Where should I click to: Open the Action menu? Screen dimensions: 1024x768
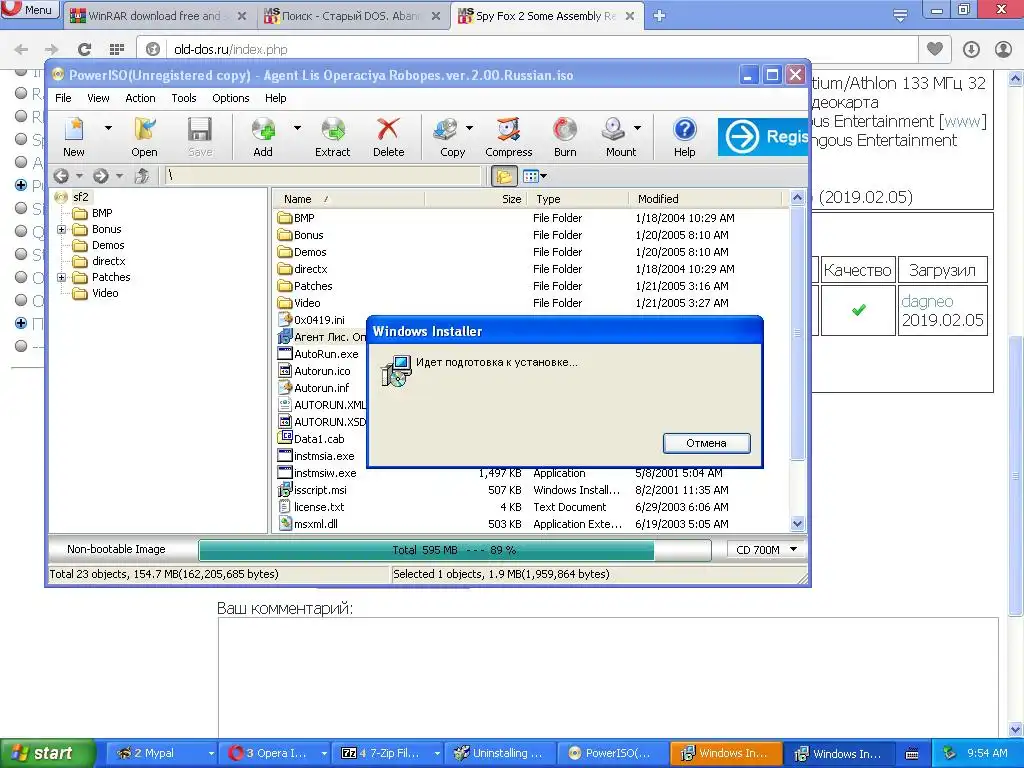tap(140, 98)
